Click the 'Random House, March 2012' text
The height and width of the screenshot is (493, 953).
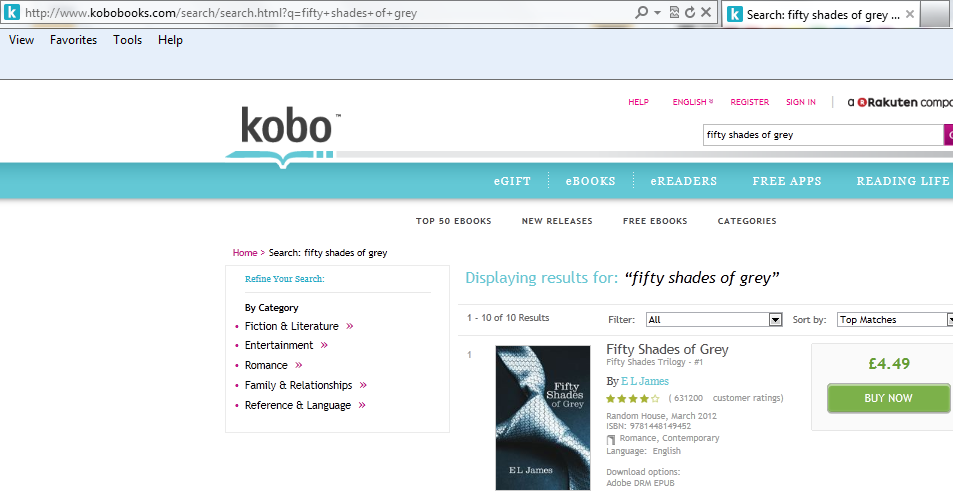[x=661, y=416]
